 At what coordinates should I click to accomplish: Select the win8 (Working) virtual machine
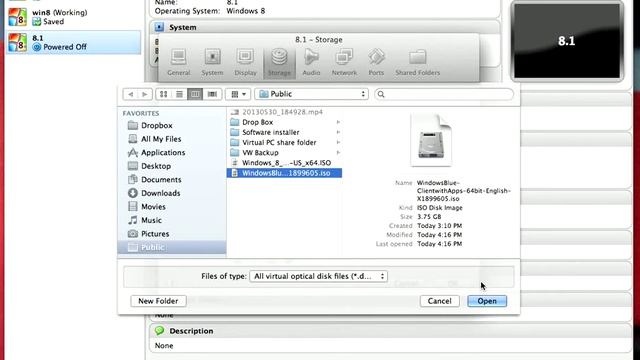tap(73, 17)
